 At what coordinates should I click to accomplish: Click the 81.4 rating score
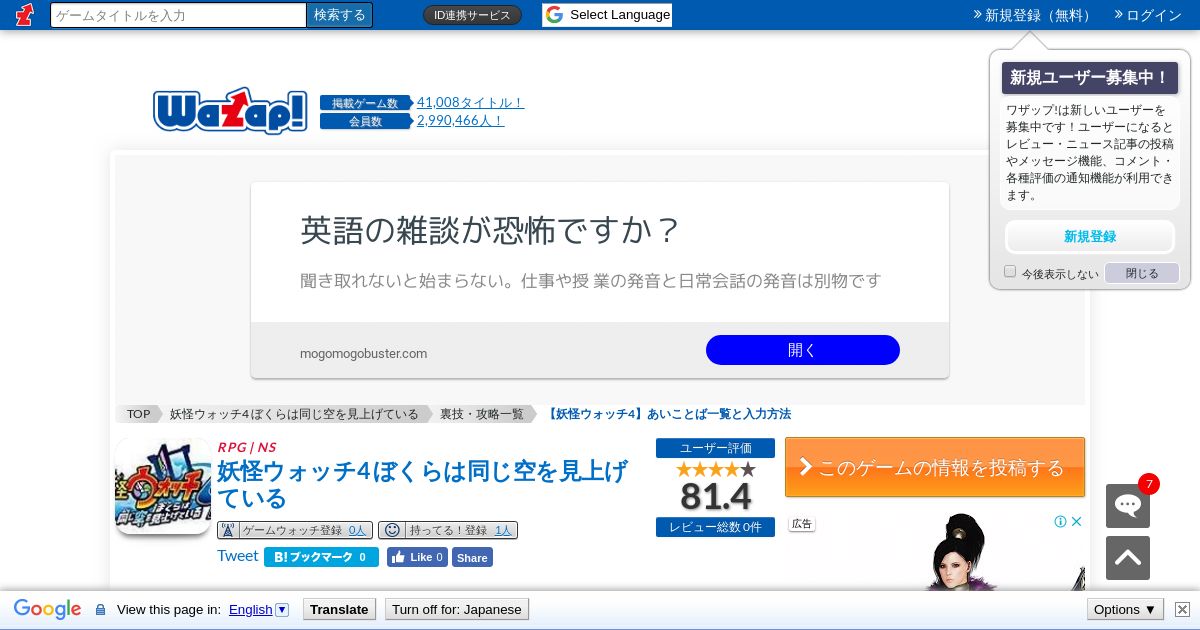(x=715, y=497)
